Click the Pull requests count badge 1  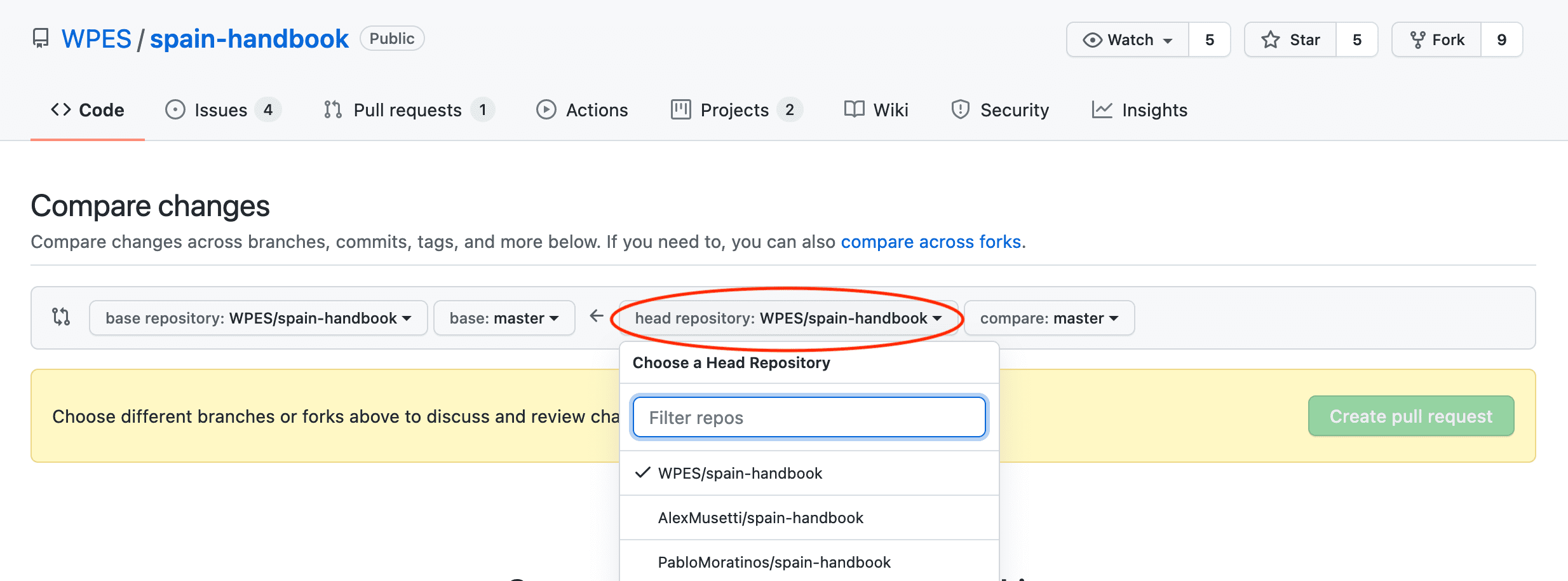point(483,110)
